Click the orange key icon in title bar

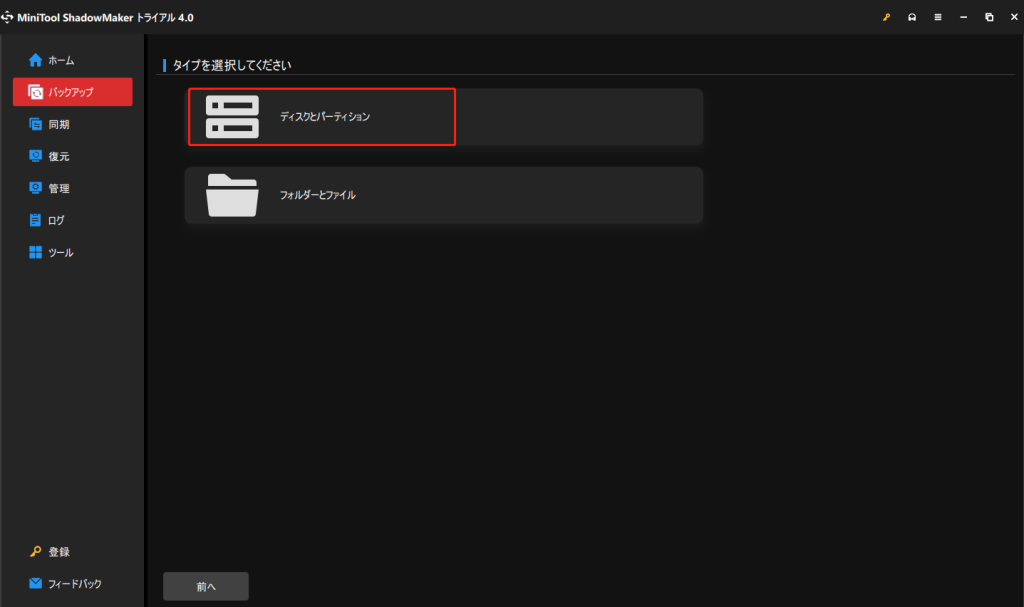click(x=886, y=17)
